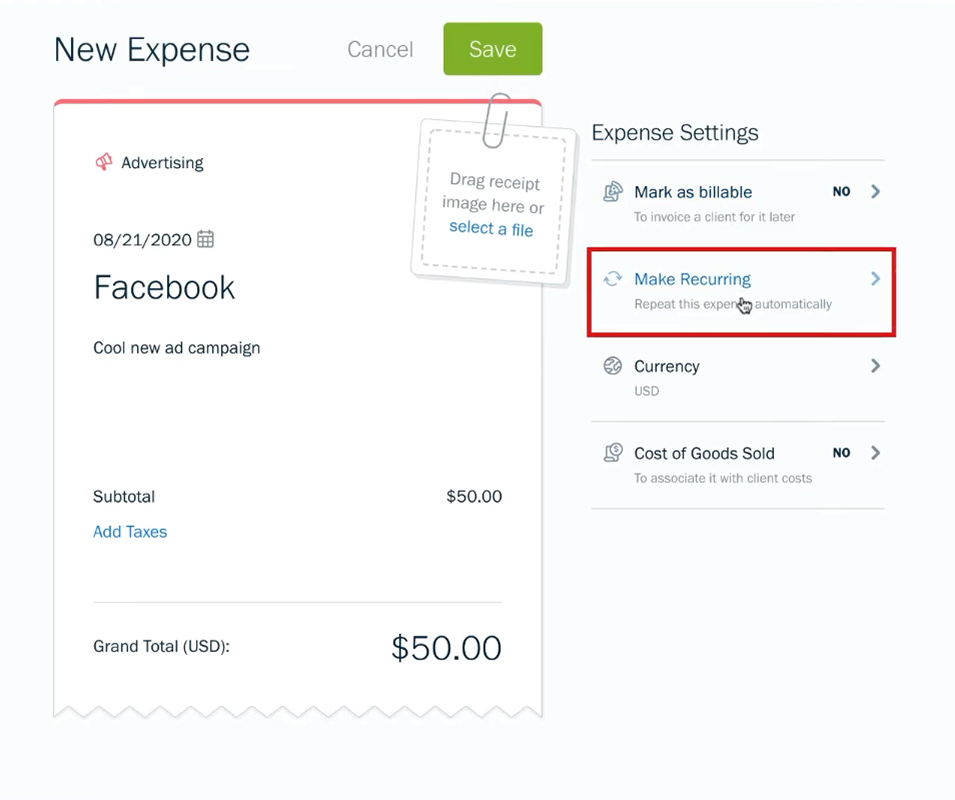Open the calendar date picker icon

[206, 239]
